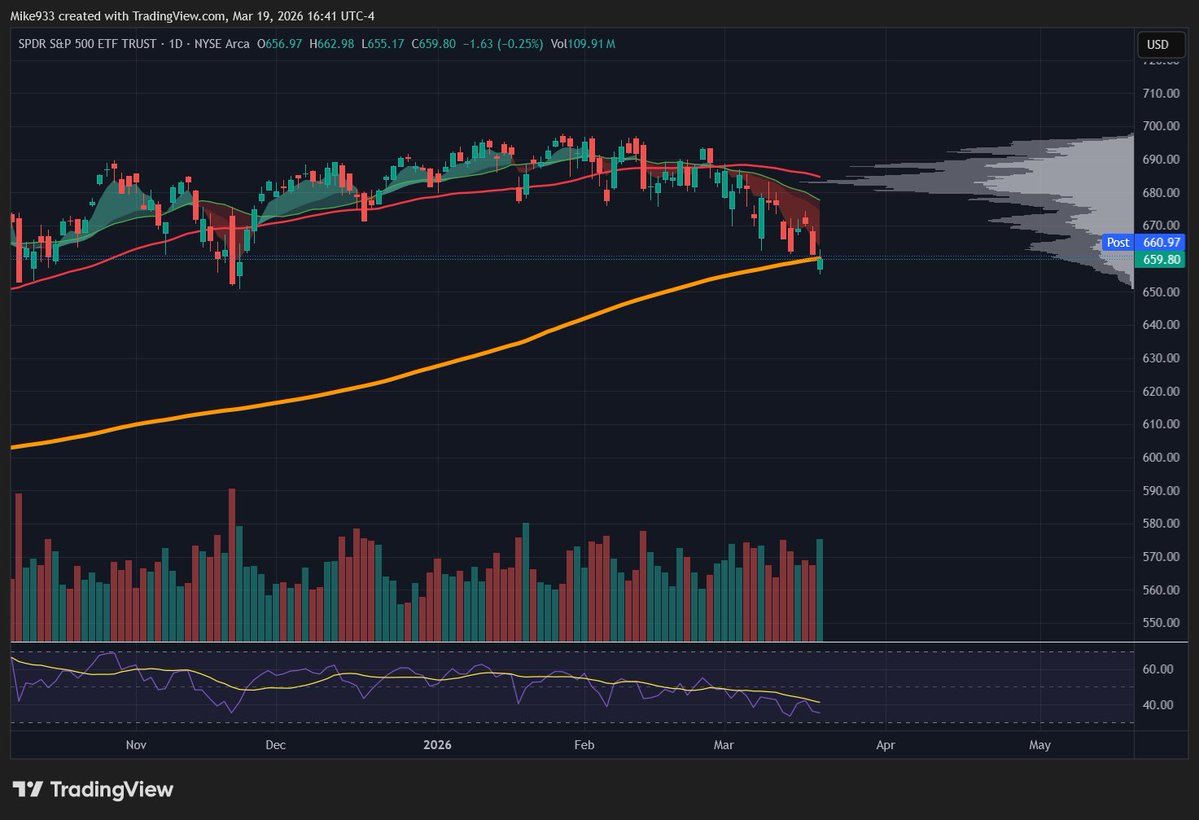Click the NYSE Arca exchange label
The width and height of the screenshot is (1199, 820).
(222, 44)
